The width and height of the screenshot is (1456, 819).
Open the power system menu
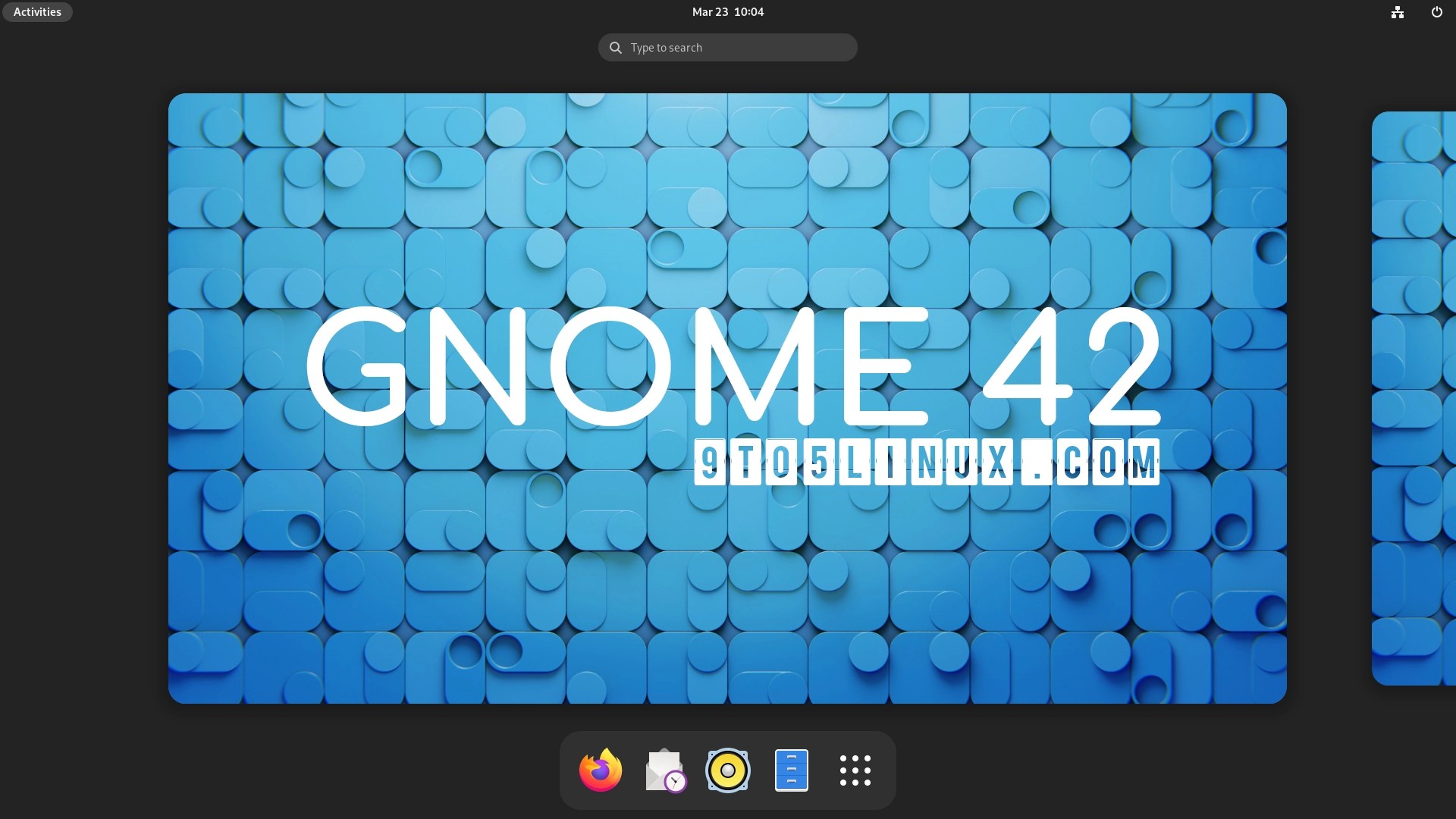point(1436,12)
